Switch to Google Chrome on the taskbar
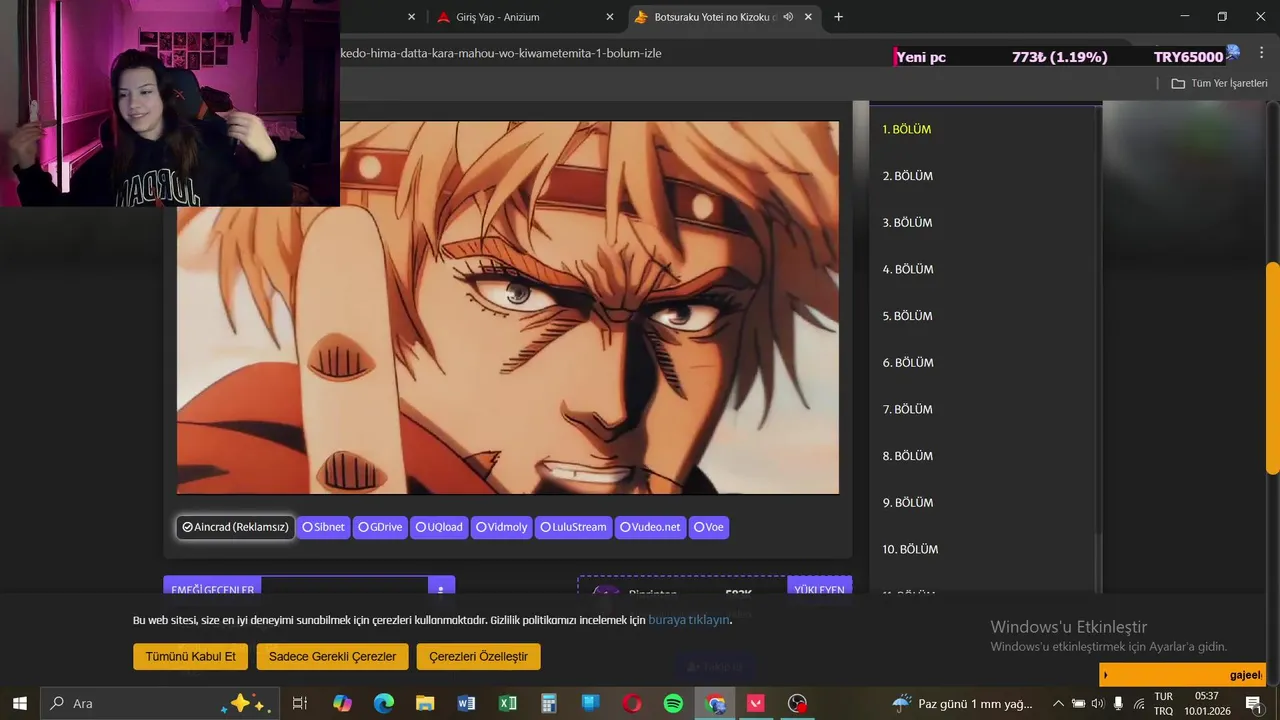This screenshot has width=1280, height=720. point(715,703)
